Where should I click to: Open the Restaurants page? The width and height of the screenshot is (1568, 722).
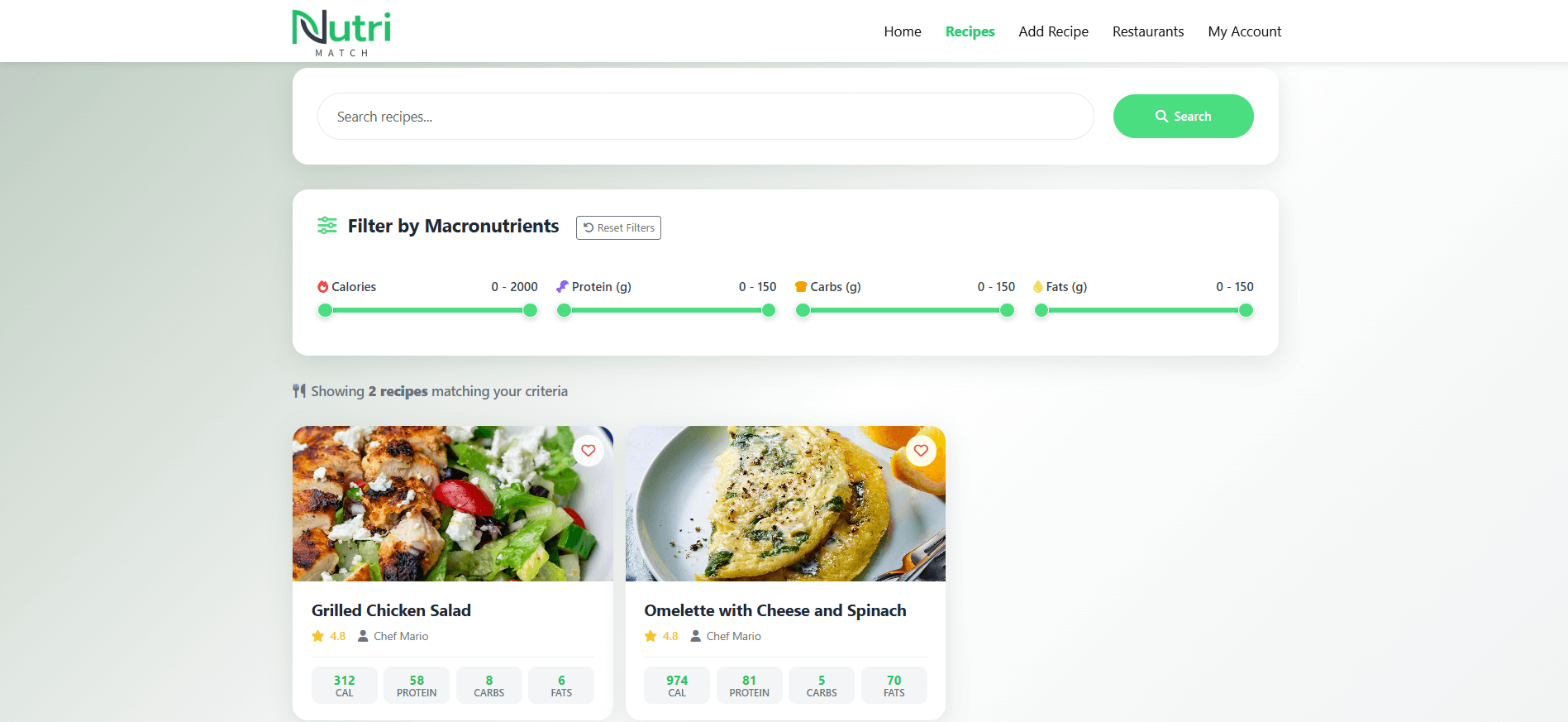coord(1148,31)
